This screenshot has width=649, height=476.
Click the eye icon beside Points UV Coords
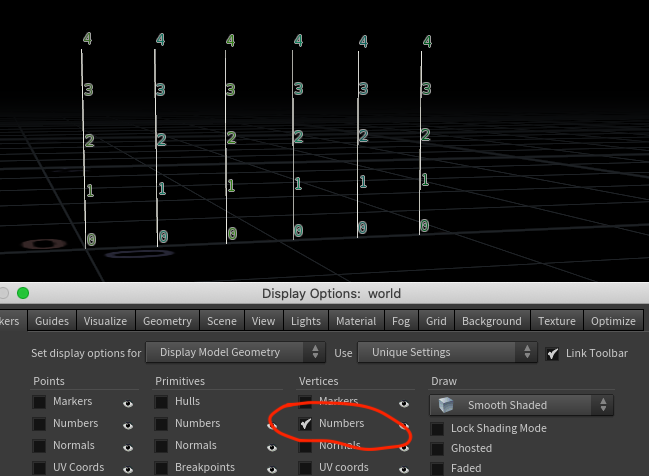click(x=128, y=470)
